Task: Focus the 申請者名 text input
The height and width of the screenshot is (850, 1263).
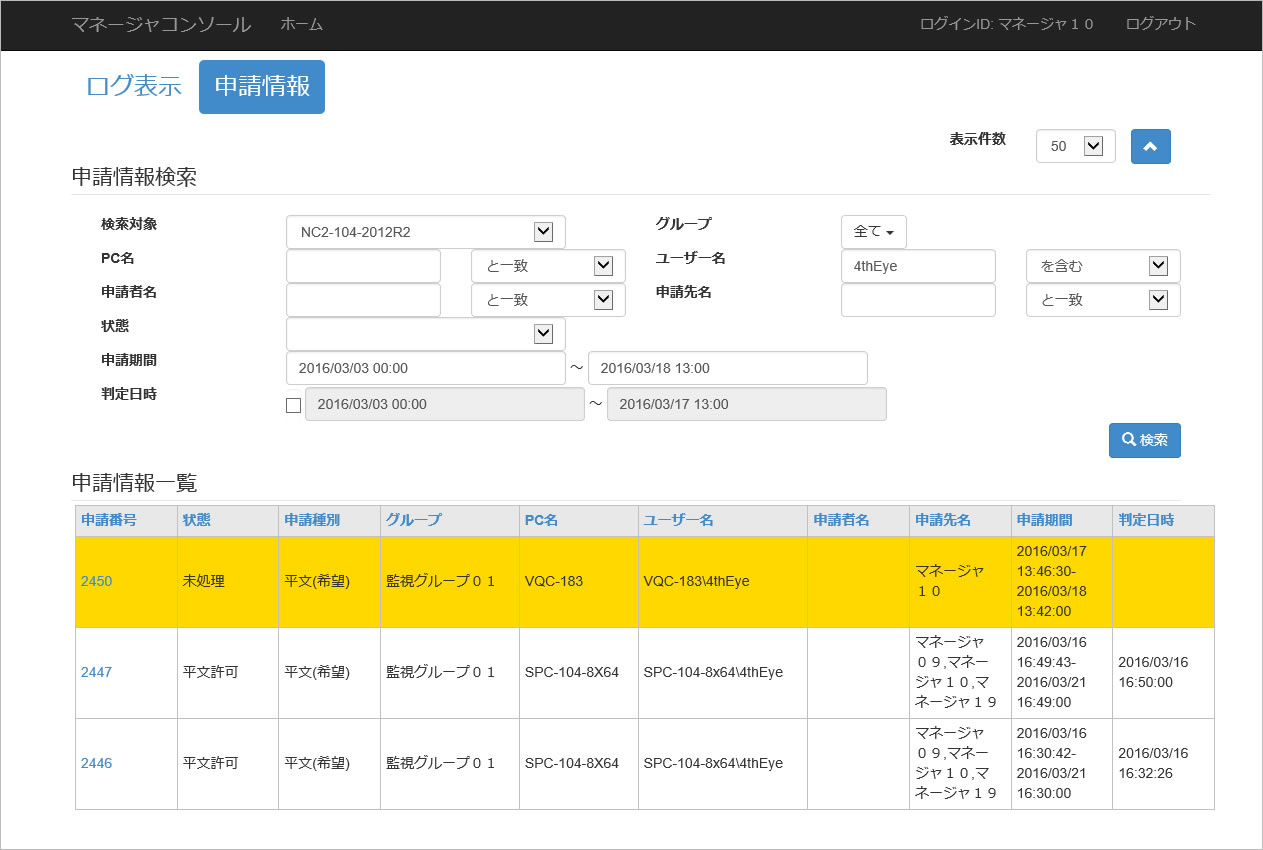Action: pos(363,300)
